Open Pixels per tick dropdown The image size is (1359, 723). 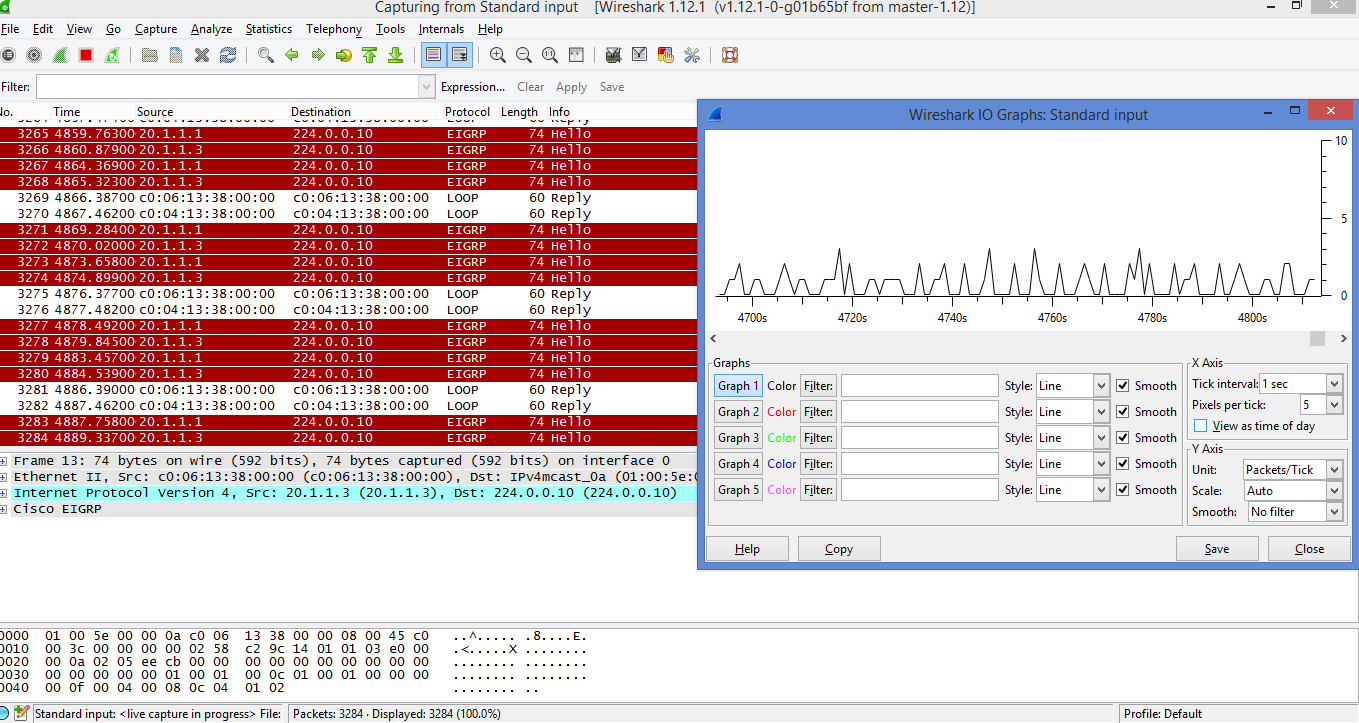pos(1320,405)
